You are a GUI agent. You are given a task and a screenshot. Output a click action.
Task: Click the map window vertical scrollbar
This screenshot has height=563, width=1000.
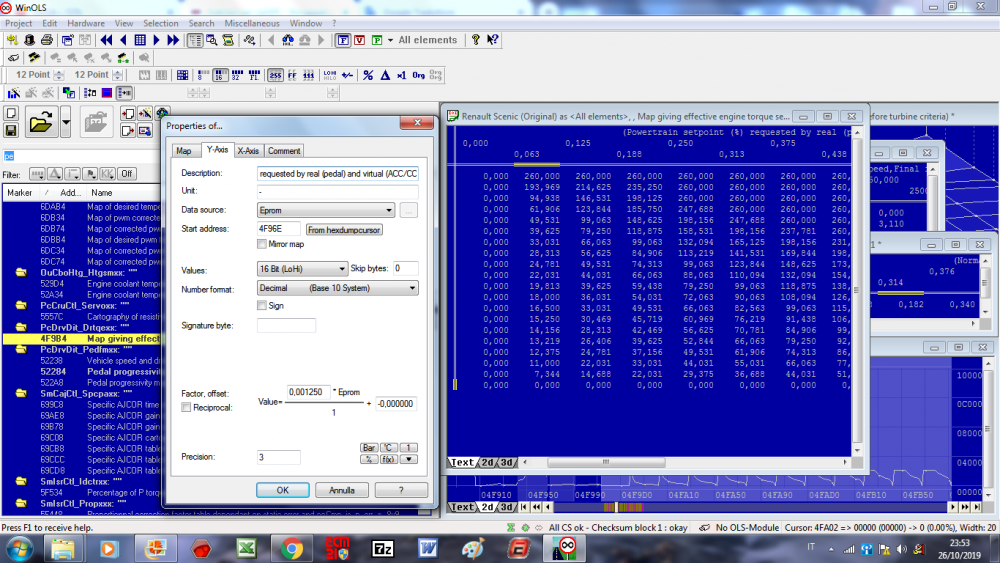[x=857, y=290]
